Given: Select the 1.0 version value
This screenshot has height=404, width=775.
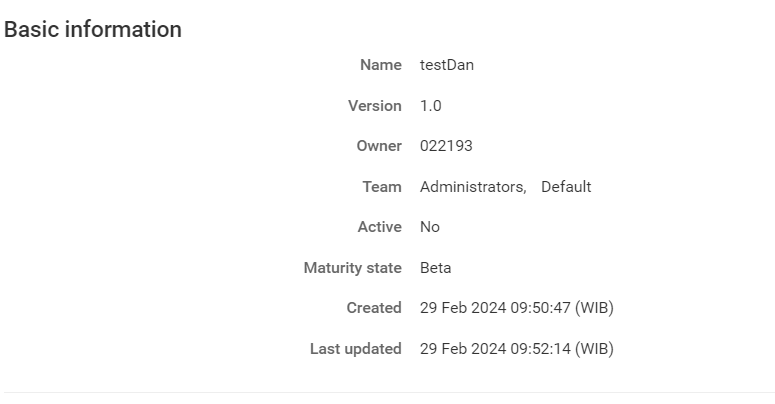Looking at the screenshot, I should click(x=431, y=106).
